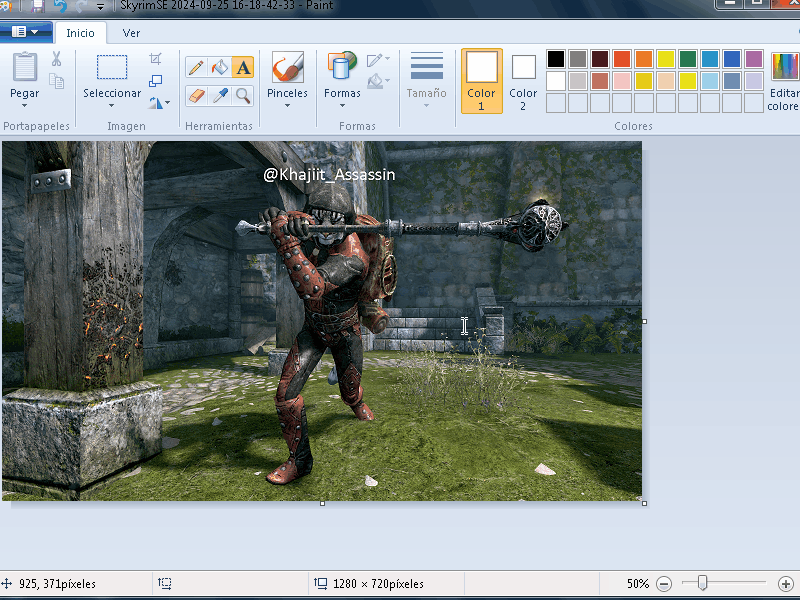
Task: Pick the lavender color swatch
Action: tap(754, 81)
